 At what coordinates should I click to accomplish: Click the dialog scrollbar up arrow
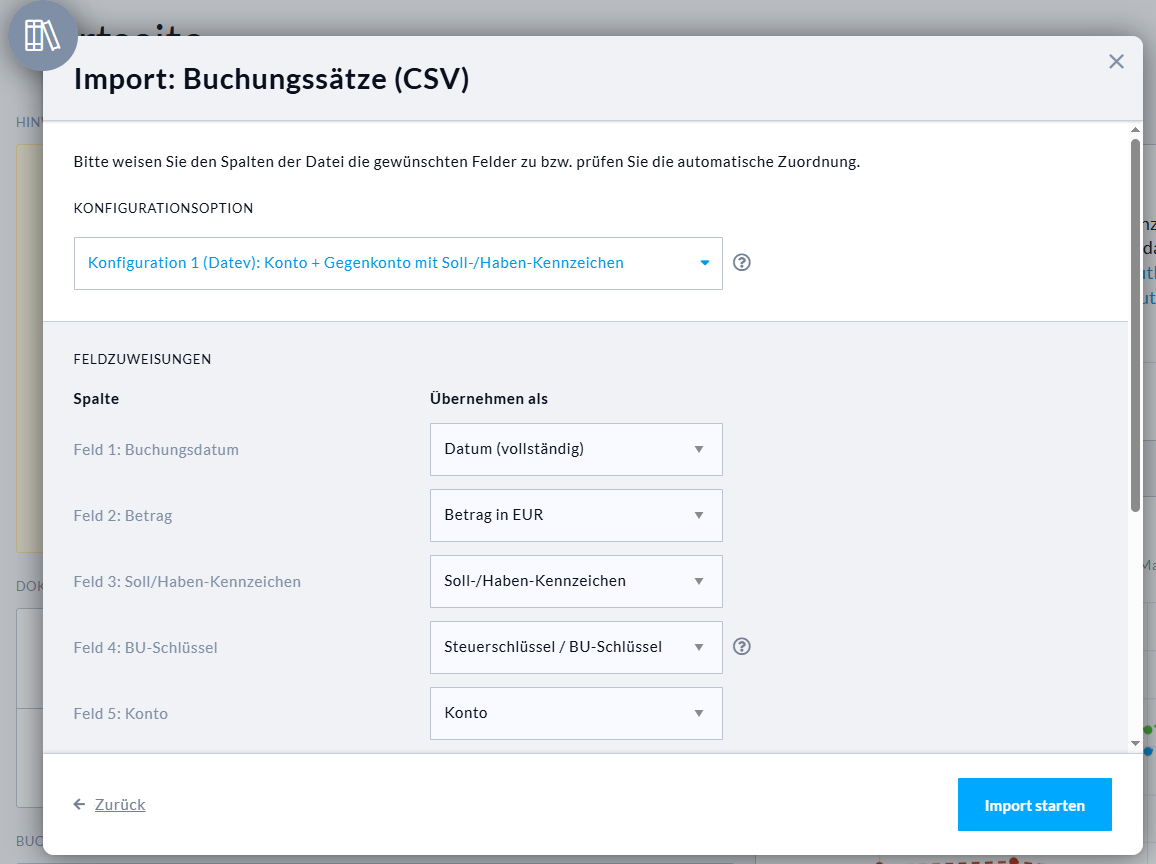click(1135, 130)
